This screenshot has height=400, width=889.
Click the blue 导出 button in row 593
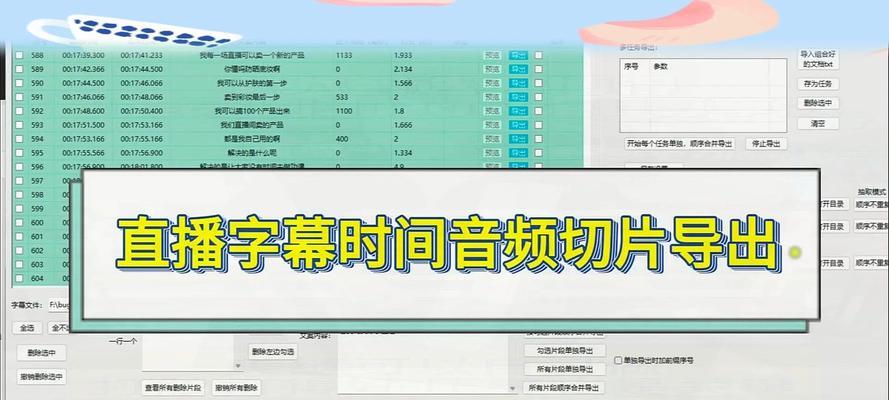tap(518, 125)
